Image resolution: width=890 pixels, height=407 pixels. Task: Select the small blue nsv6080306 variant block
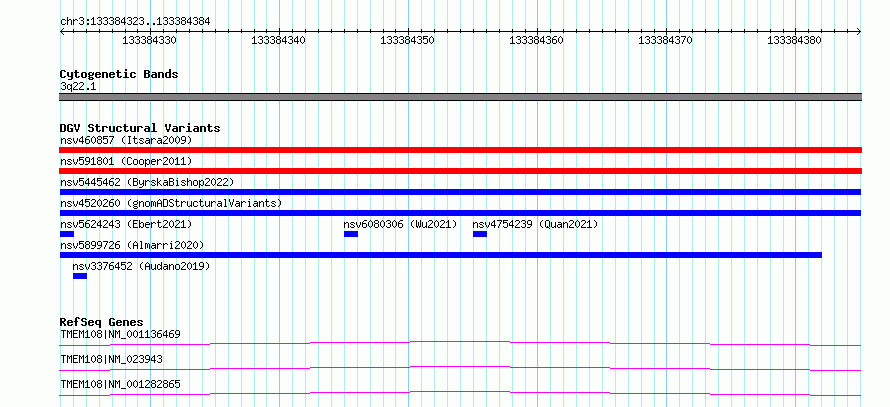[351, 234]
